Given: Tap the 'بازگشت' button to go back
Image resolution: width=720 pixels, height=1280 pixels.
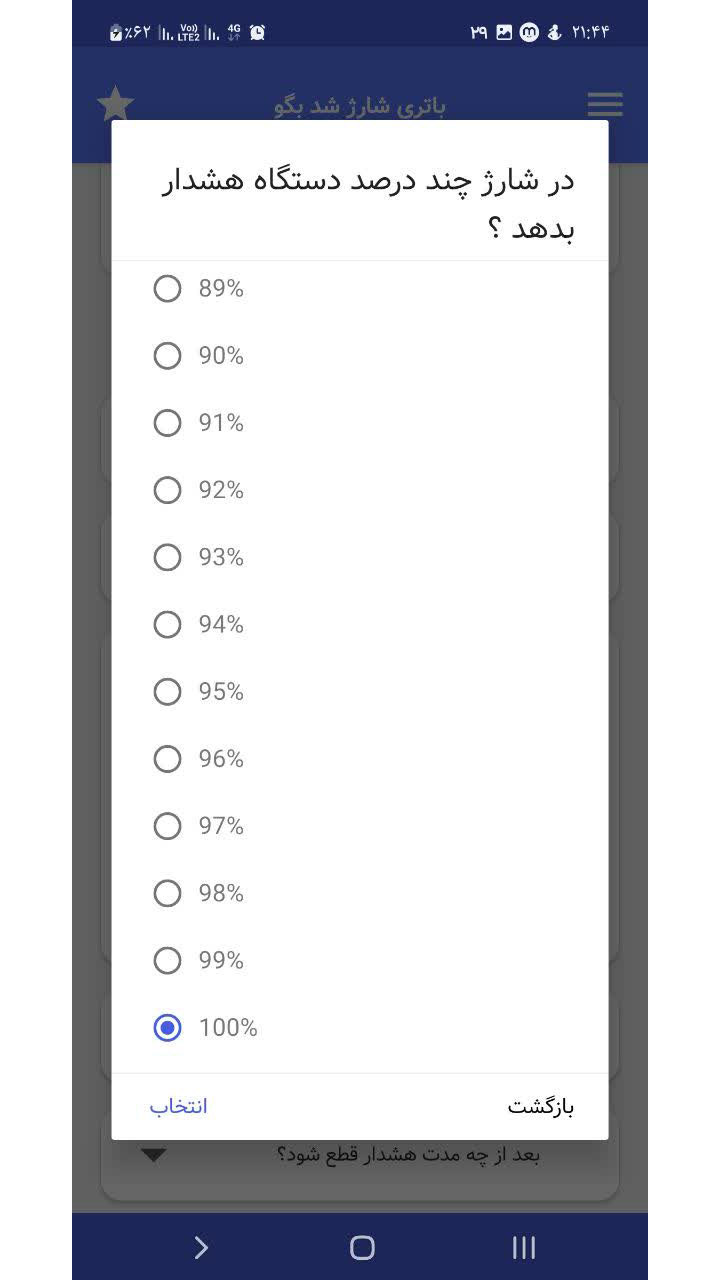Looking at the screenshot, I should (x=540, y=1106).
